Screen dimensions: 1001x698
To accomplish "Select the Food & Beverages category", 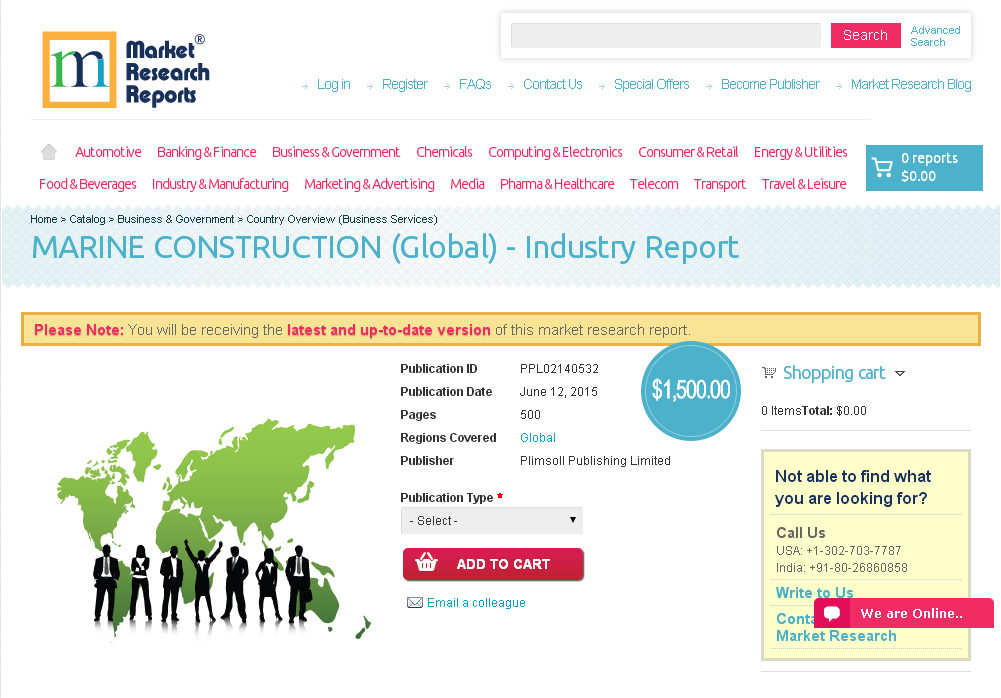I will pos(87,184).
